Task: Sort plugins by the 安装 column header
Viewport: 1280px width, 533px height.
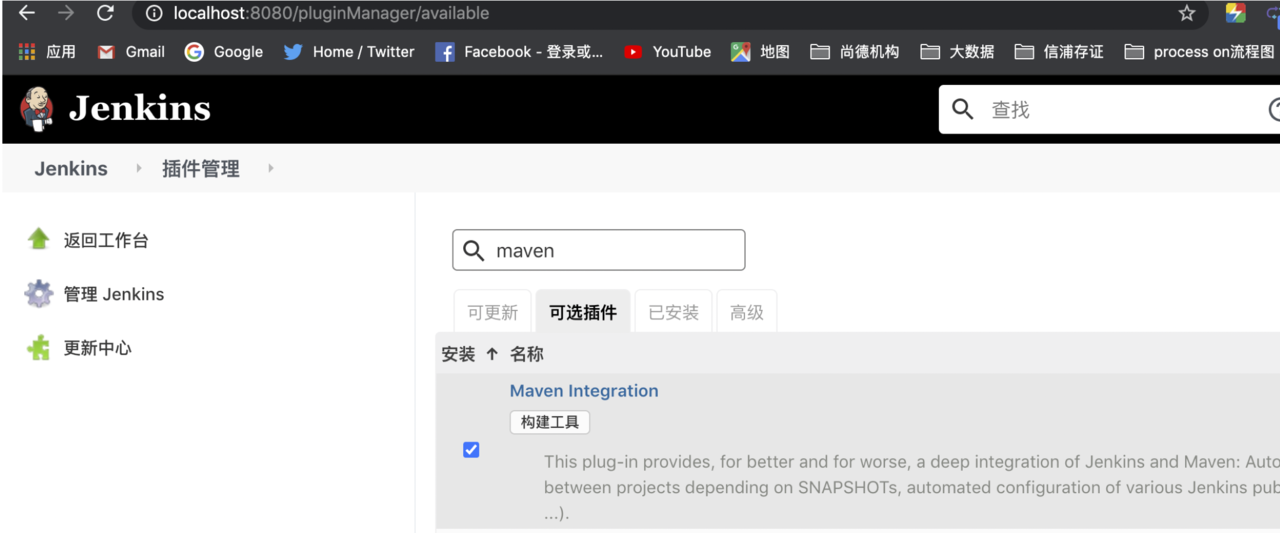Action: 459,354
